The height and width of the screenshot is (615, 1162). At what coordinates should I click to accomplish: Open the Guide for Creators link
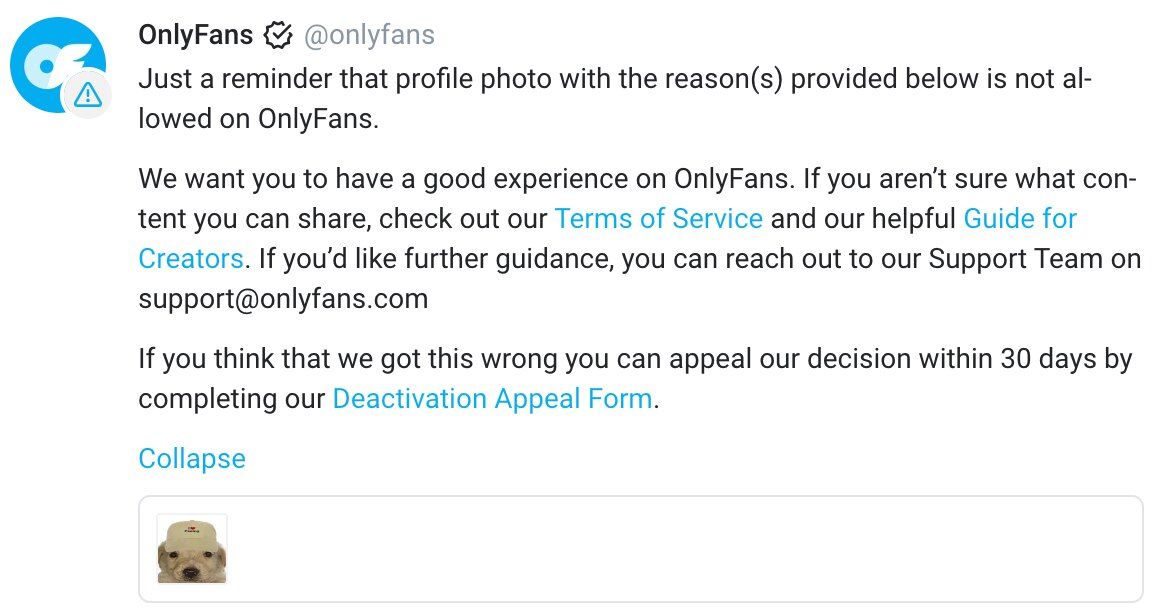coord(1019,218)
